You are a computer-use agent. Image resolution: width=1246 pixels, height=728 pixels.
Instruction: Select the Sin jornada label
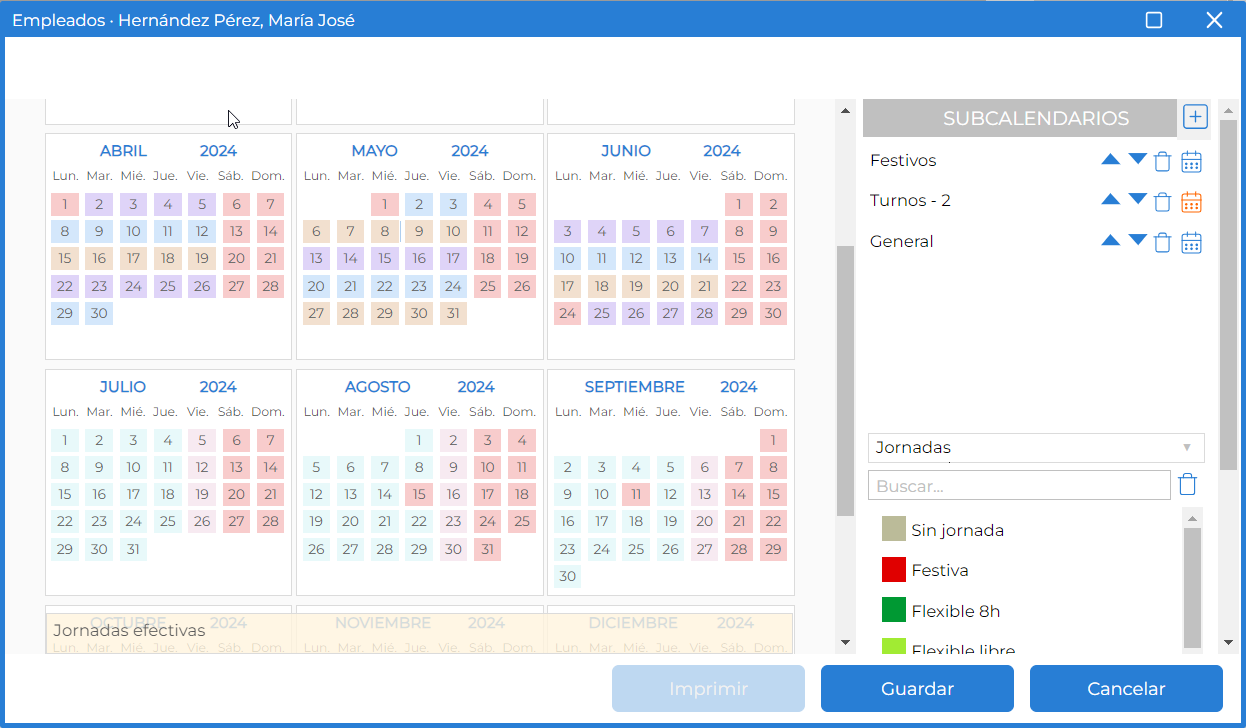click(x=957, y=530)
